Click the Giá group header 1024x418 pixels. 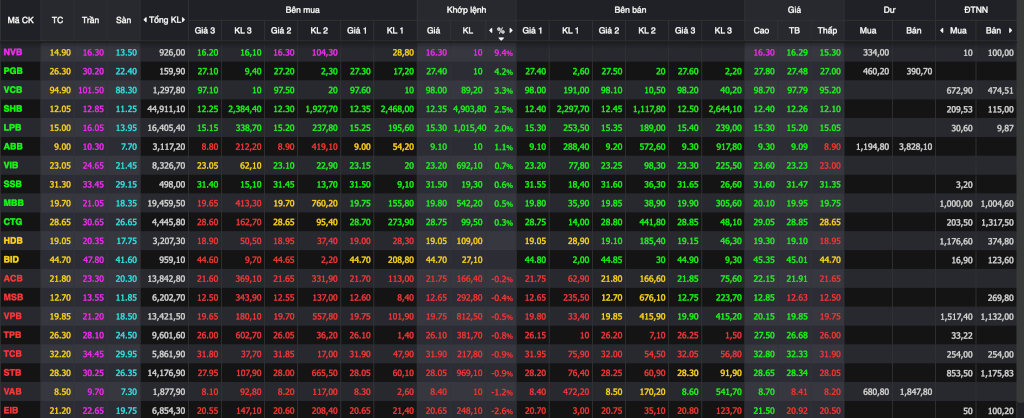point(794,10)
